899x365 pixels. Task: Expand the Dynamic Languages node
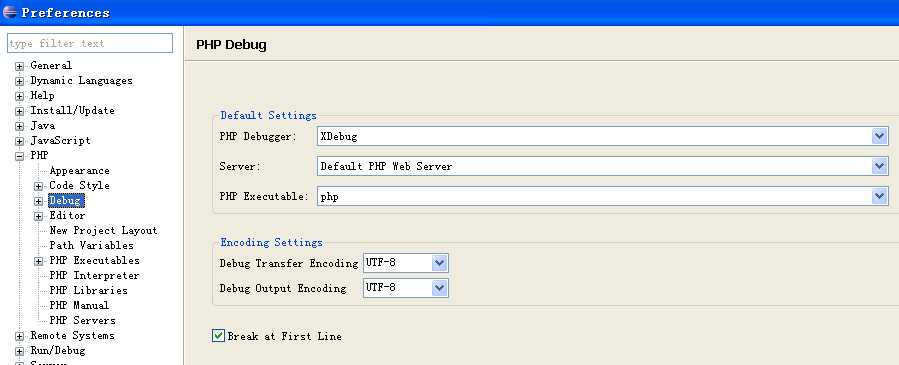coord(19,81)
